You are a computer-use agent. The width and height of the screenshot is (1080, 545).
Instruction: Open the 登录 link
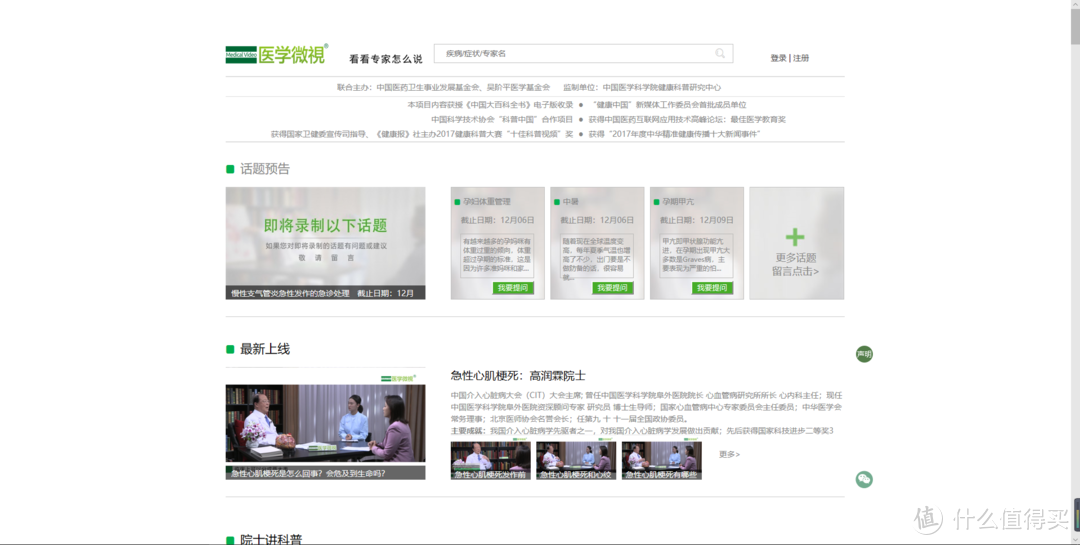point(778,59)
